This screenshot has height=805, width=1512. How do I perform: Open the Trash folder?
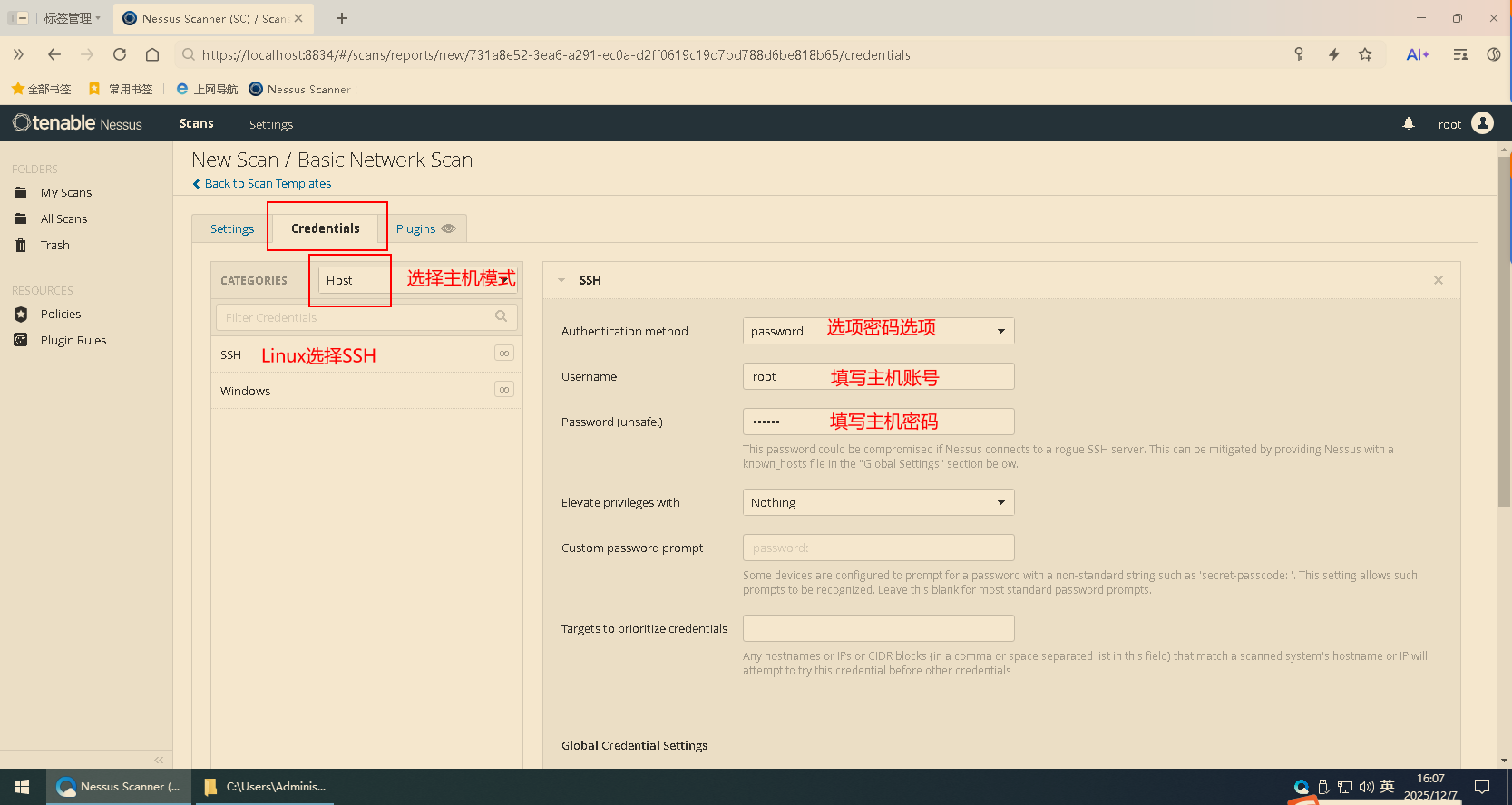point(54,245)
